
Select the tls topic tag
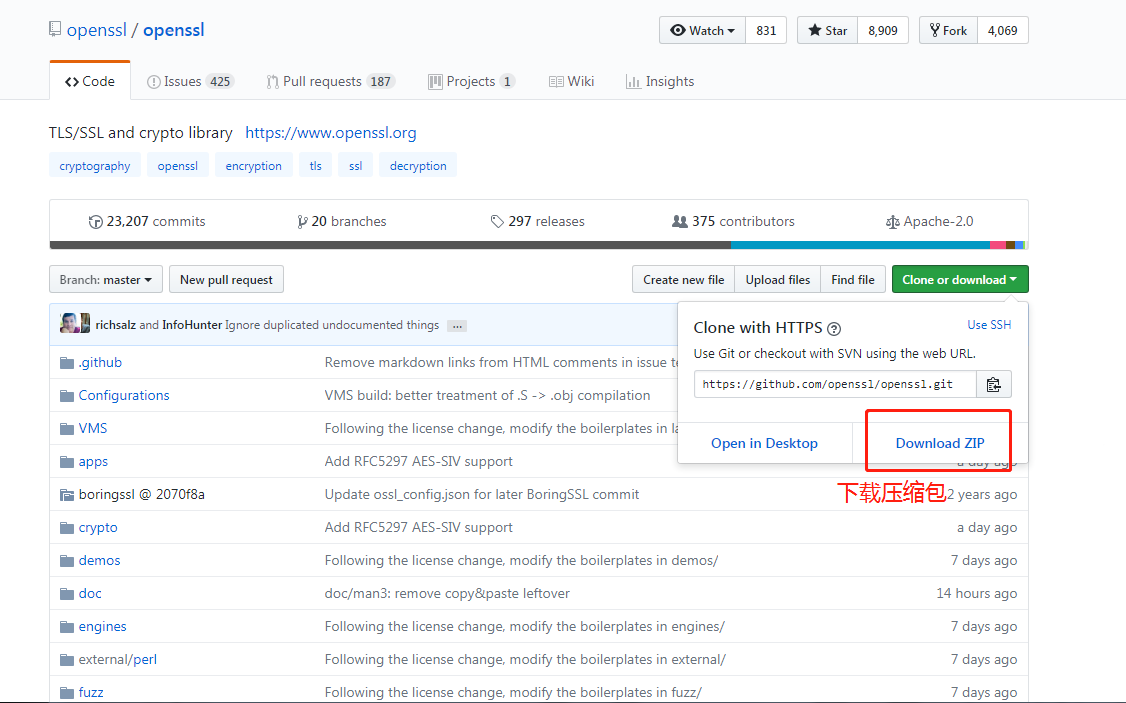[x=316, y=166]
